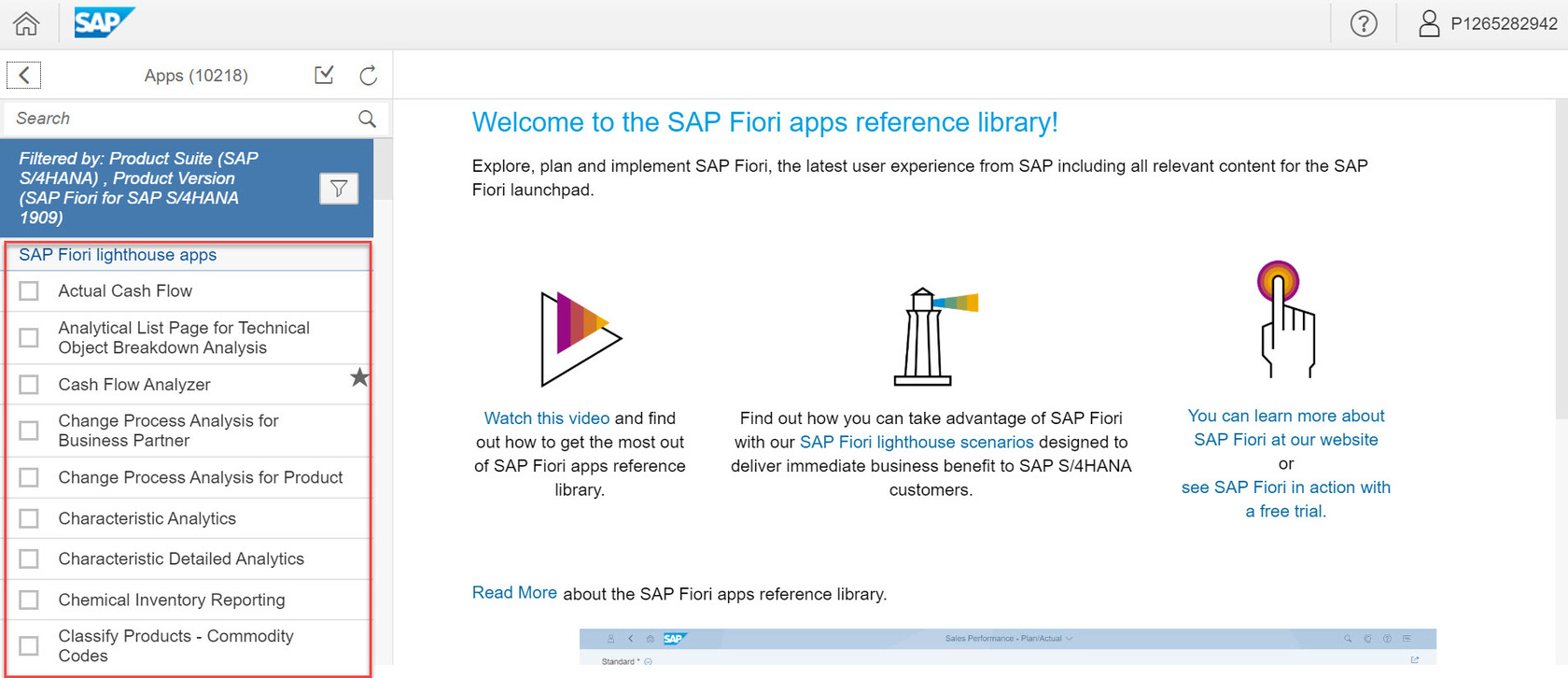Tick Chemical Inventory Reporting checkbox
1568x678 pixels.
(x=29, y=600)
